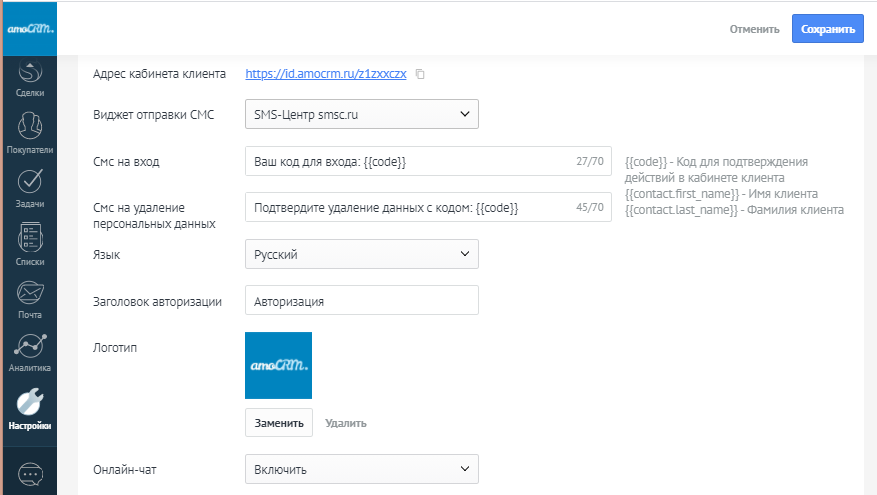
Task: Go to Задачи via checkmark icon
Action: 30,183
